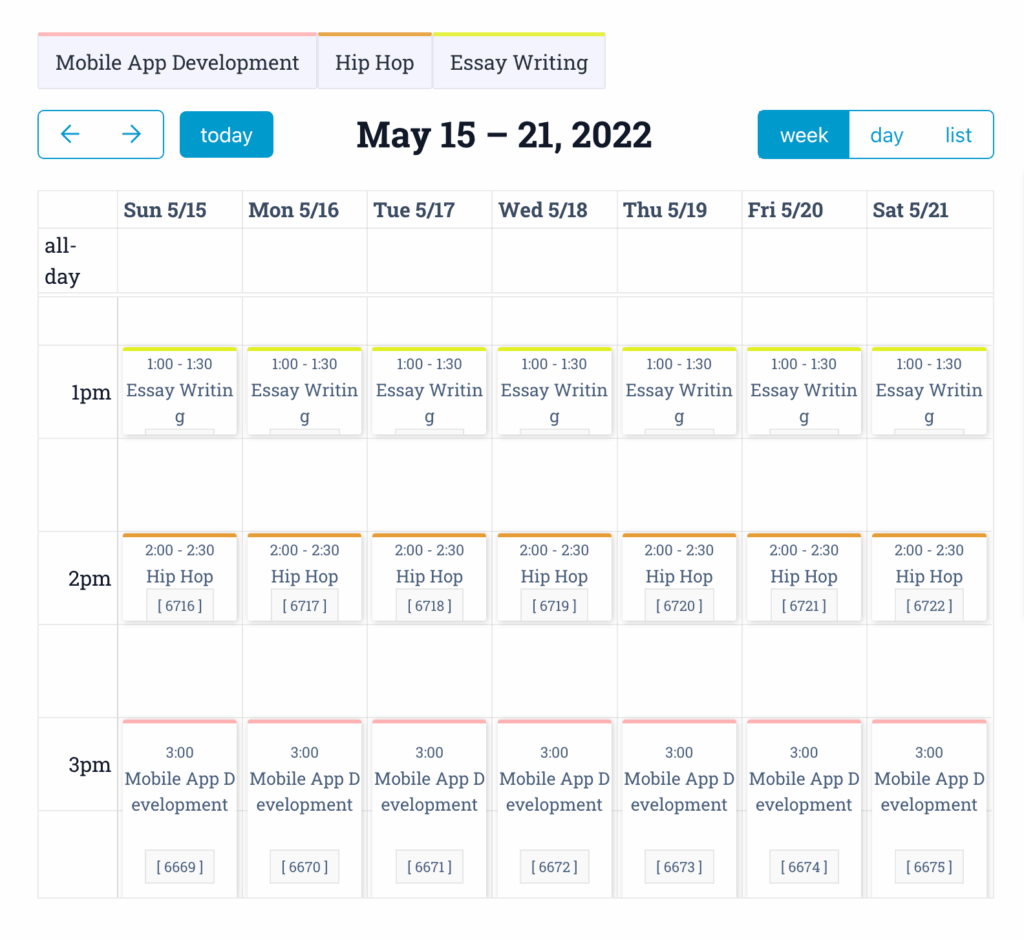Open Mobile App Development event 6673

pos(679,809)
